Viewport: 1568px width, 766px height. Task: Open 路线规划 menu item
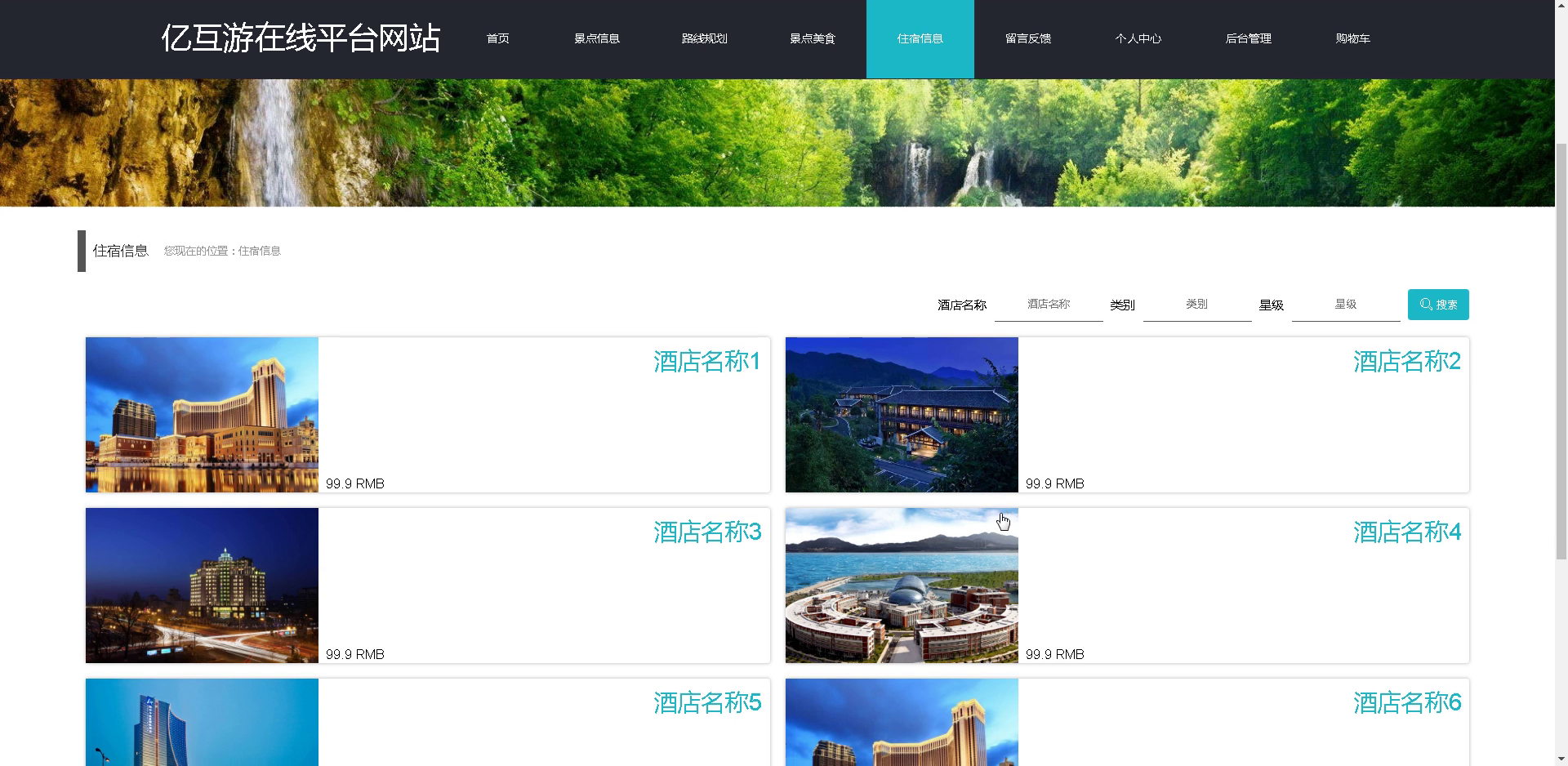(x=705, y=38)
